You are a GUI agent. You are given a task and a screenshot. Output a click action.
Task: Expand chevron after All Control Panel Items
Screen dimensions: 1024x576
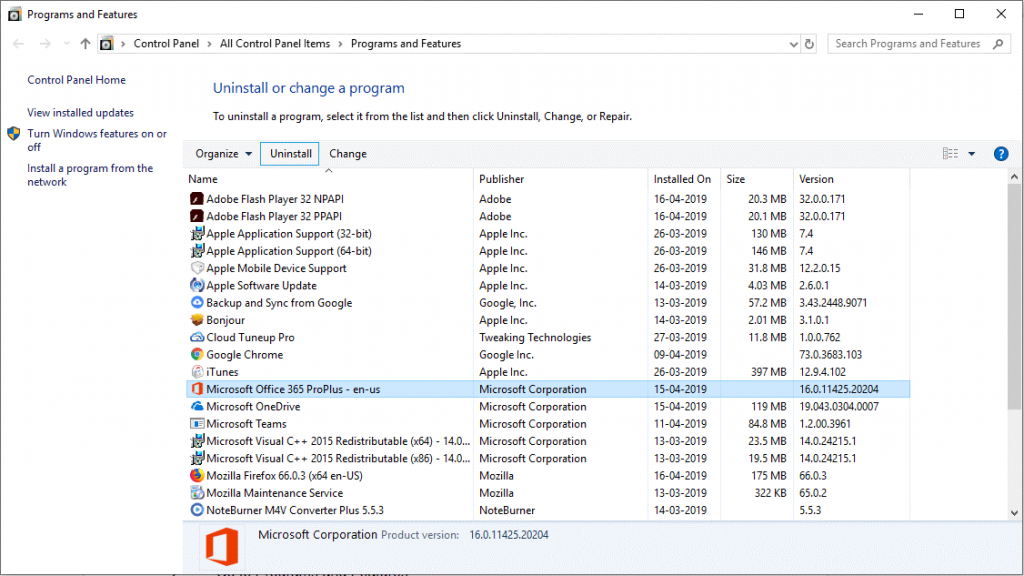point(340,44)
